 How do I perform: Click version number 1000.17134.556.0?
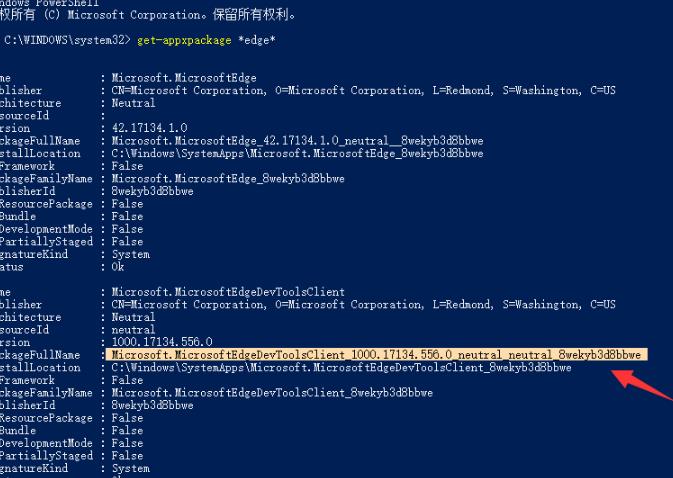(x=162, y=342)
